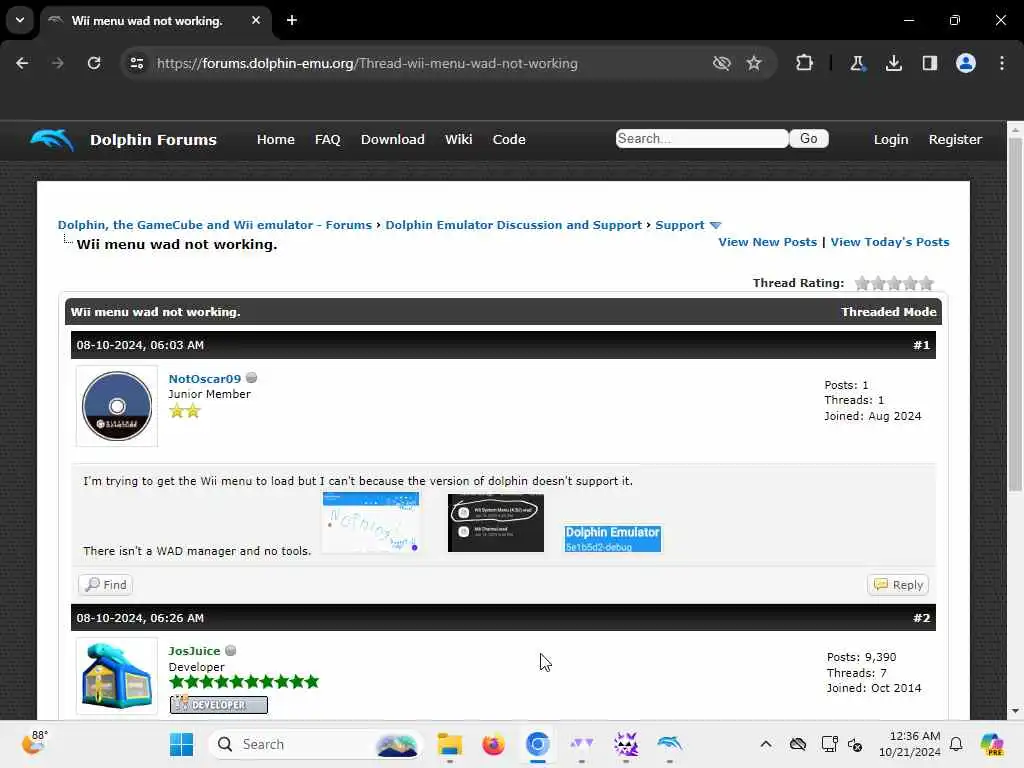Bookmark this page with star icon

[754, 63]
